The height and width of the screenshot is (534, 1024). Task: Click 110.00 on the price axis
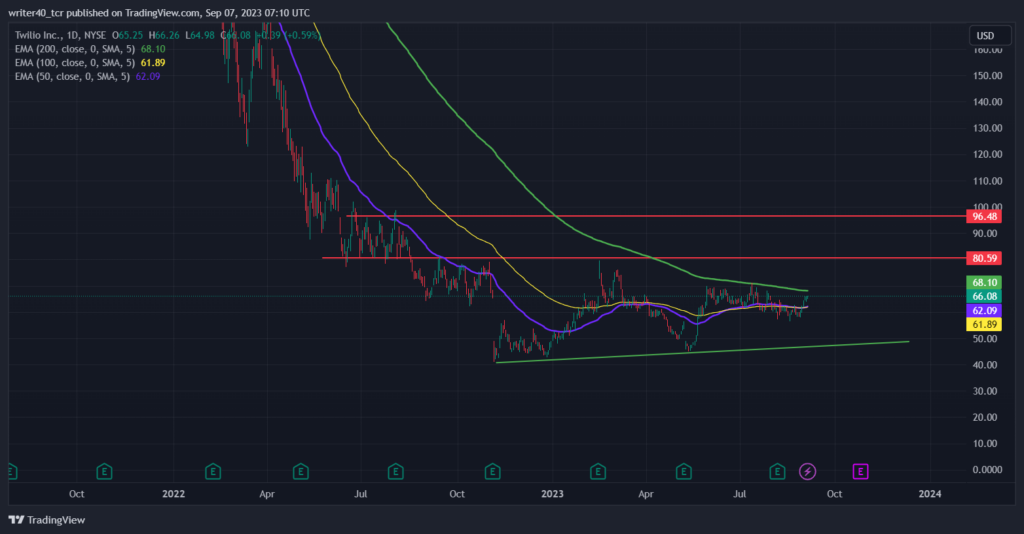pos(987,181)
